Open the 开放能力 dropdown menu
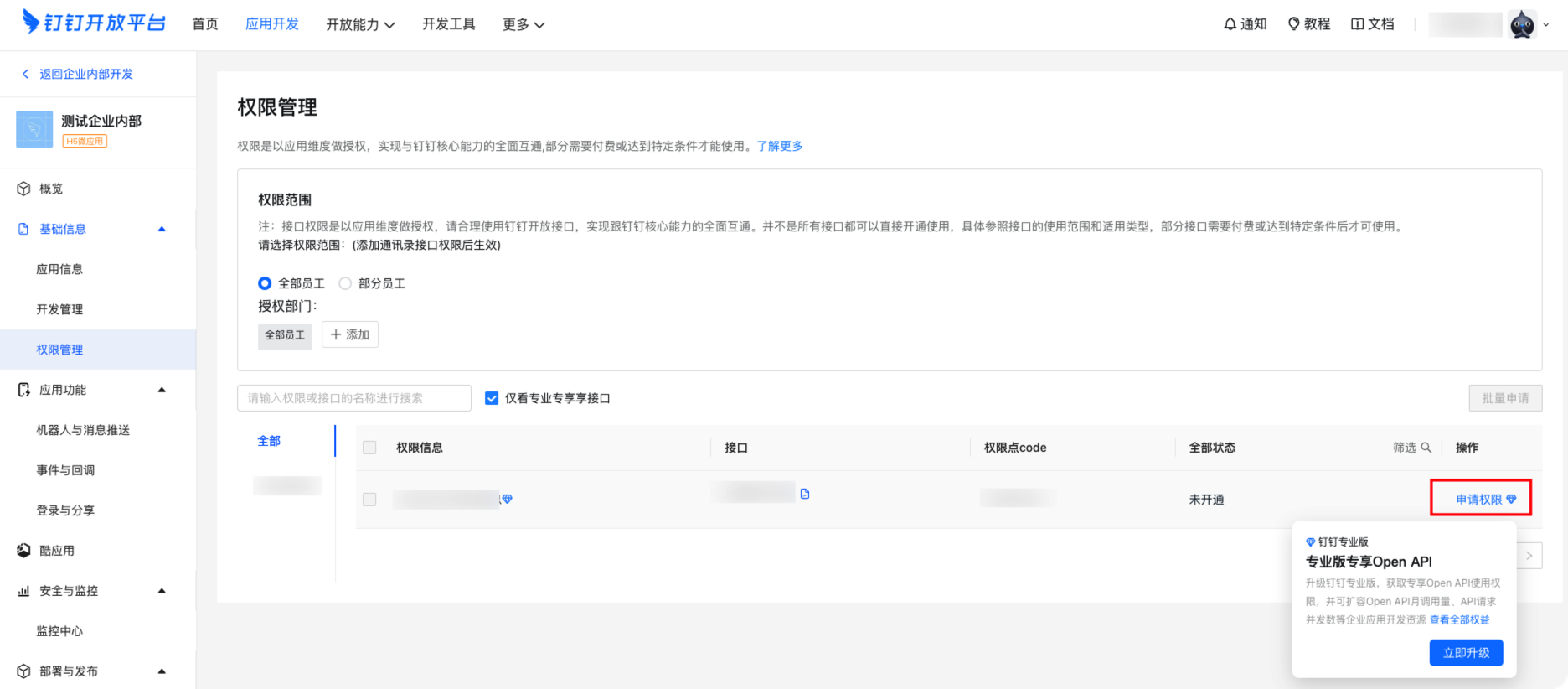This screenshot has height=689, width=1568. pyautogui.click(x=360, y=24)
